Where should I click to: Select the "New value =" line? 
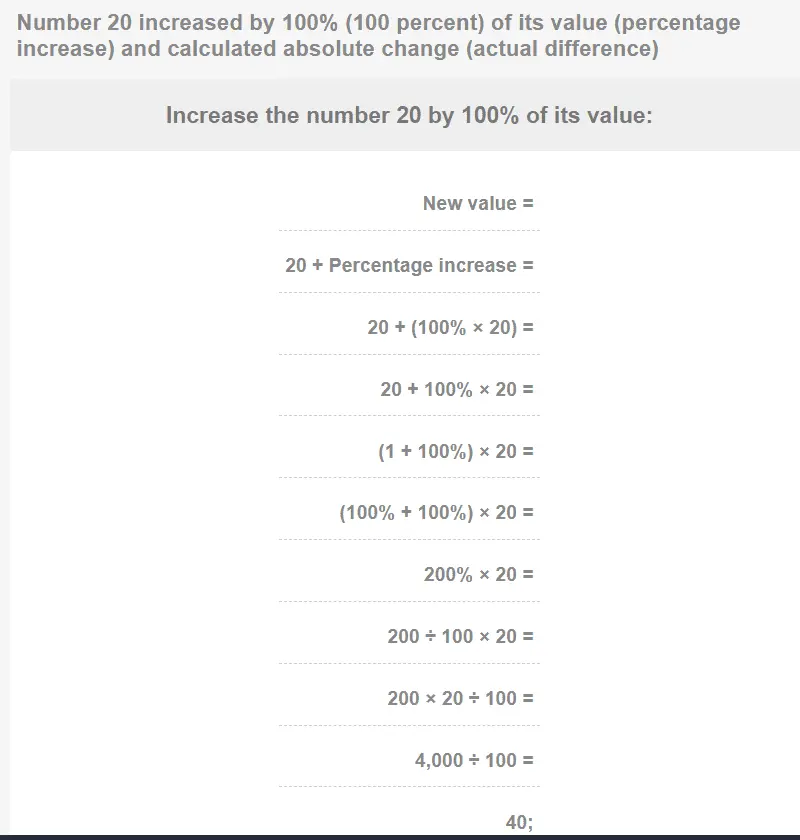point(478,203)
